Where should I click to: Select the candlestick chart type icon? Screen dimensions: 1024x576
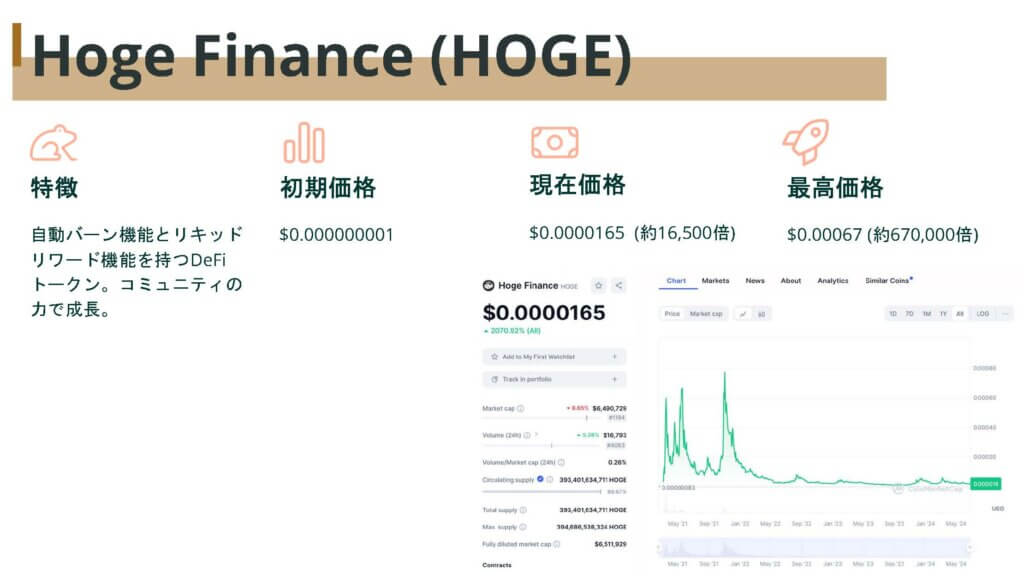(761, 314)
